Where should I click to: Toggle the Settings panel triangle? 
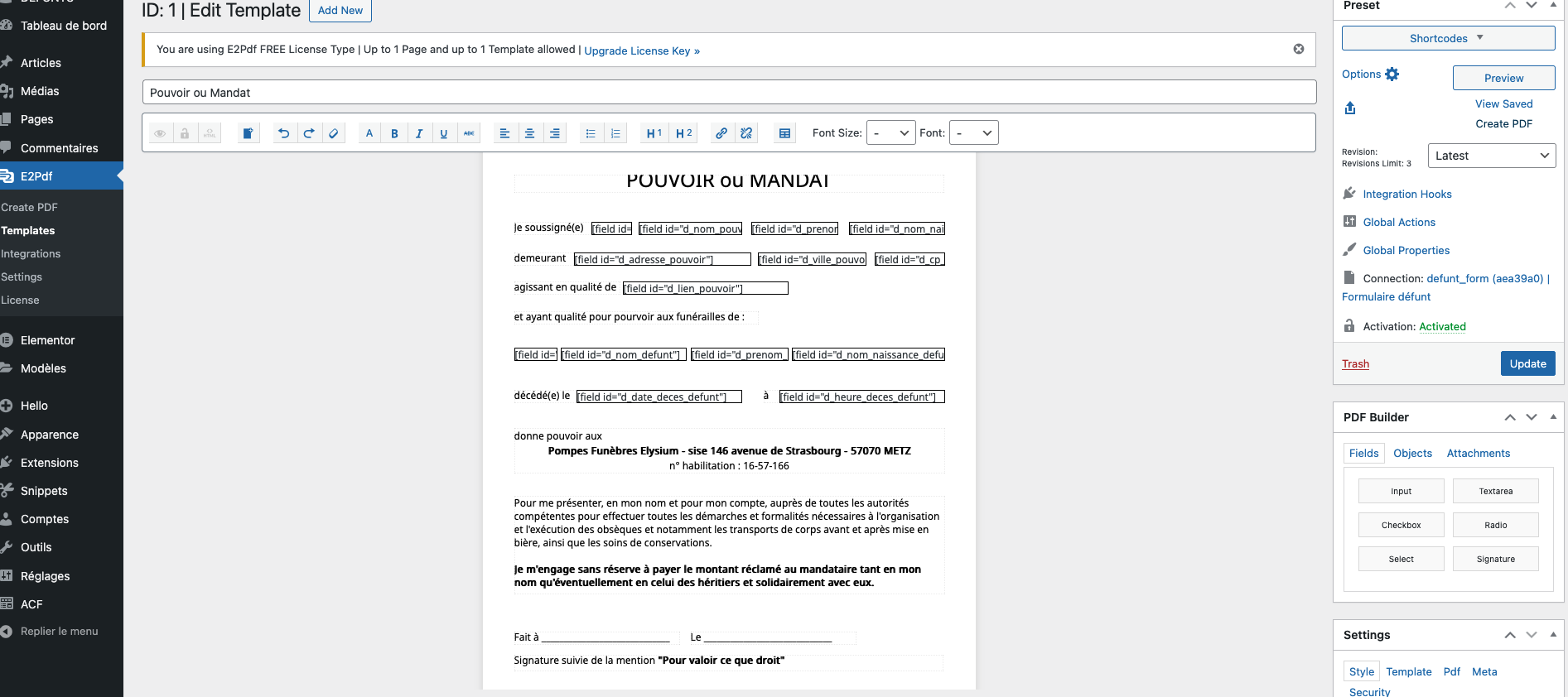point(1553,634)
